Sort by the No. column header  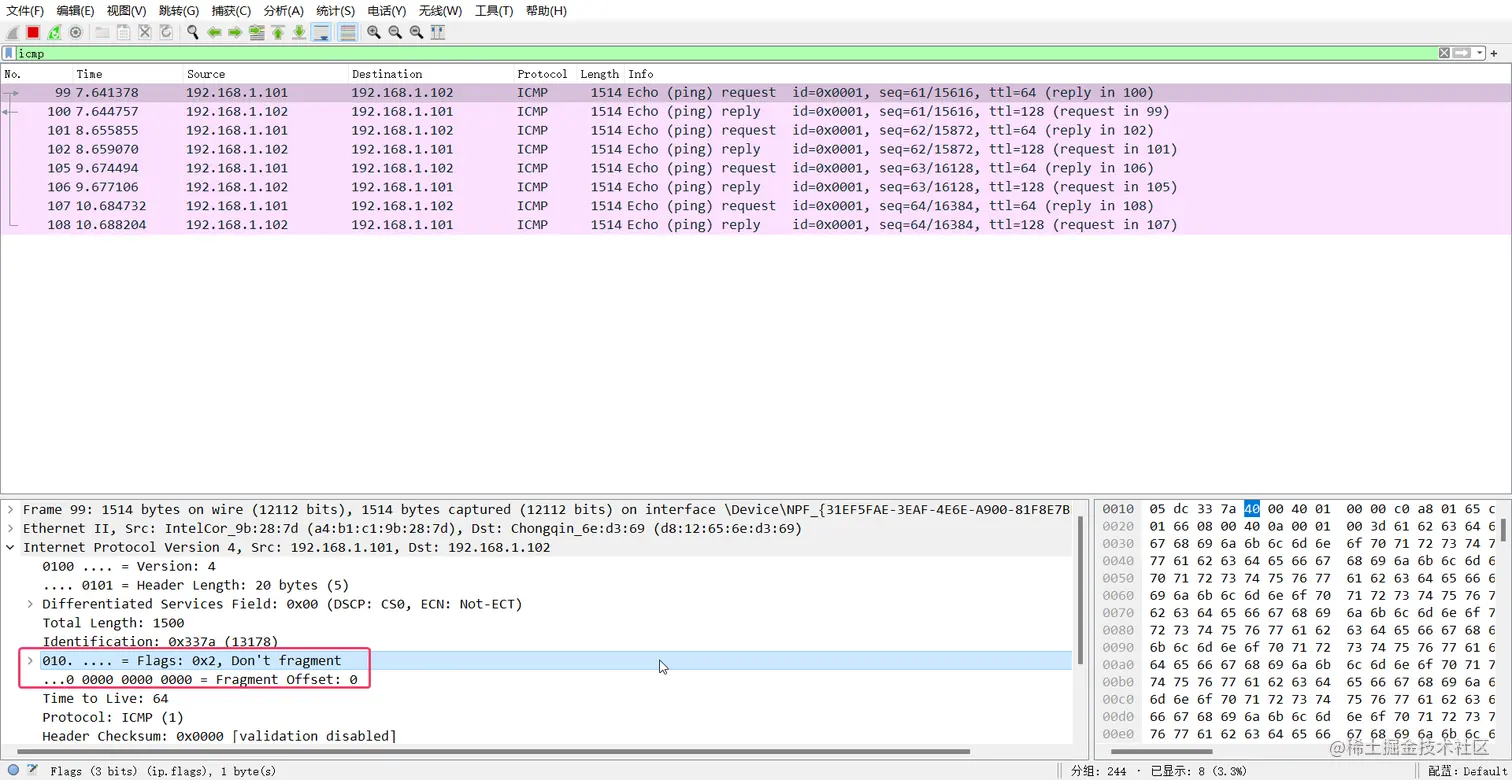pyautogui.click(x=36, y=74)
